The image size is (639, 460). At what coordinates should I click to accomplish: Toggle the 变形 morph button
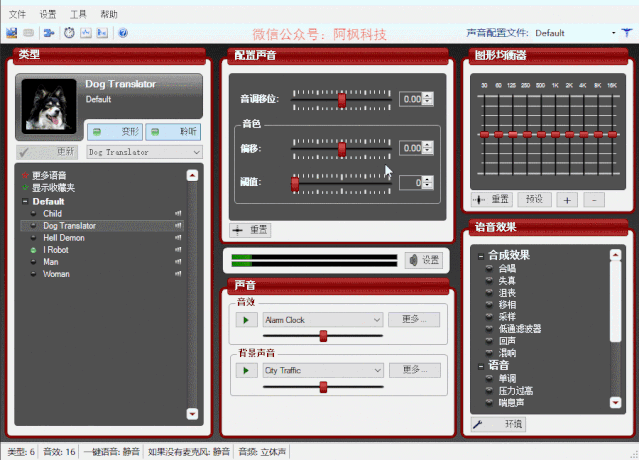pos(115,132)
